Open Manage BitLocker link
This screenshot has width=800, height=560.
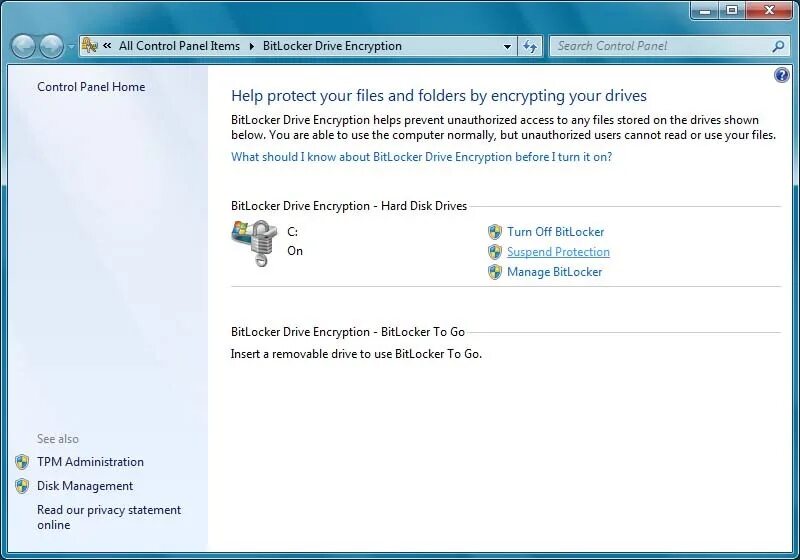tap(554, 272)
